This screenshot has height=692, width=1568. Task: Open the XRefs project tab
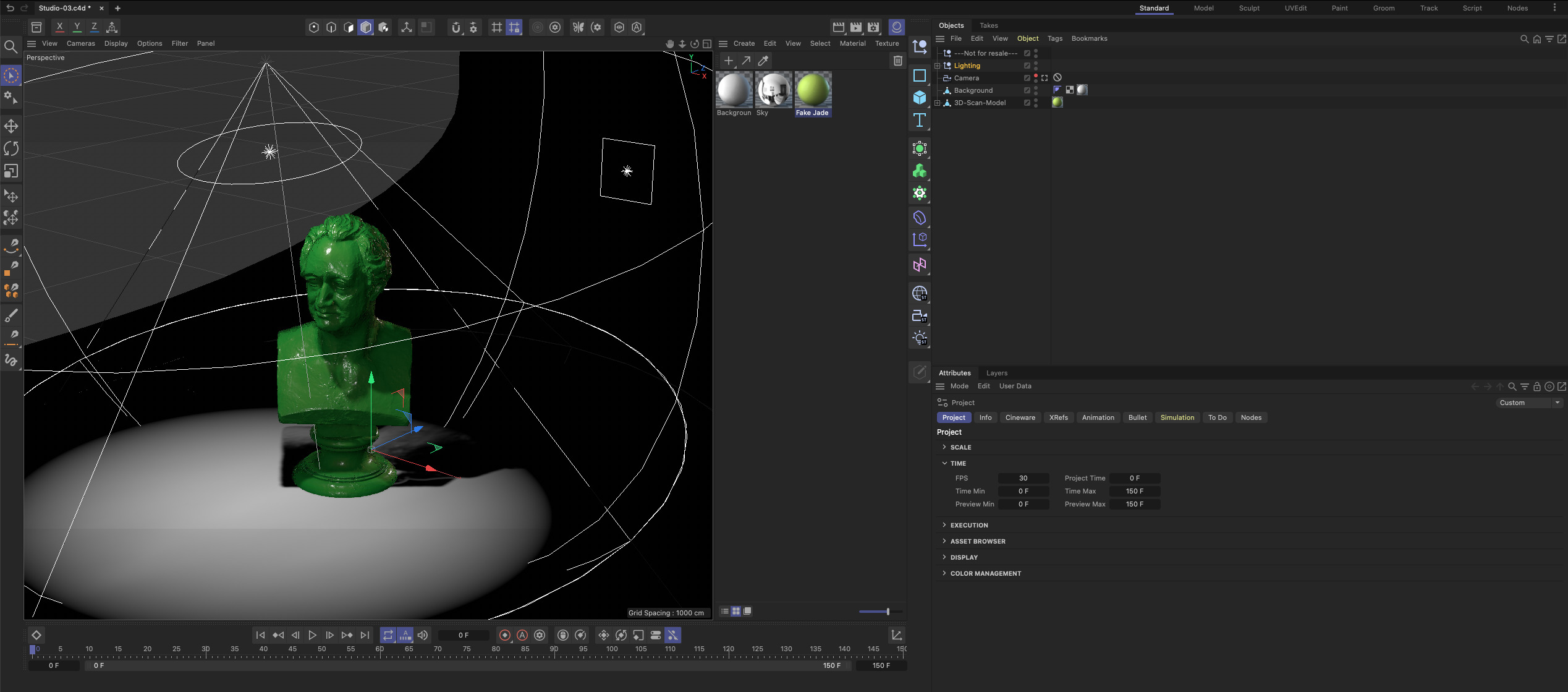[x=1058, y=417]
